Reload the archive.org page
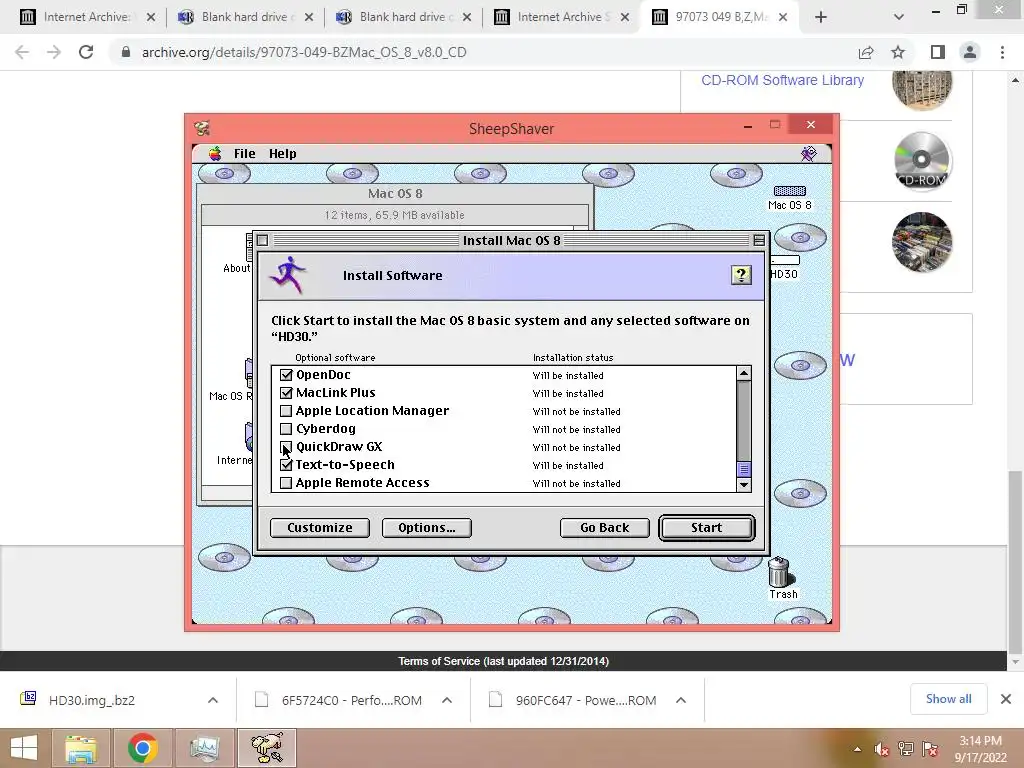Viewport: 1024px width, 768px height. point(86,52)
